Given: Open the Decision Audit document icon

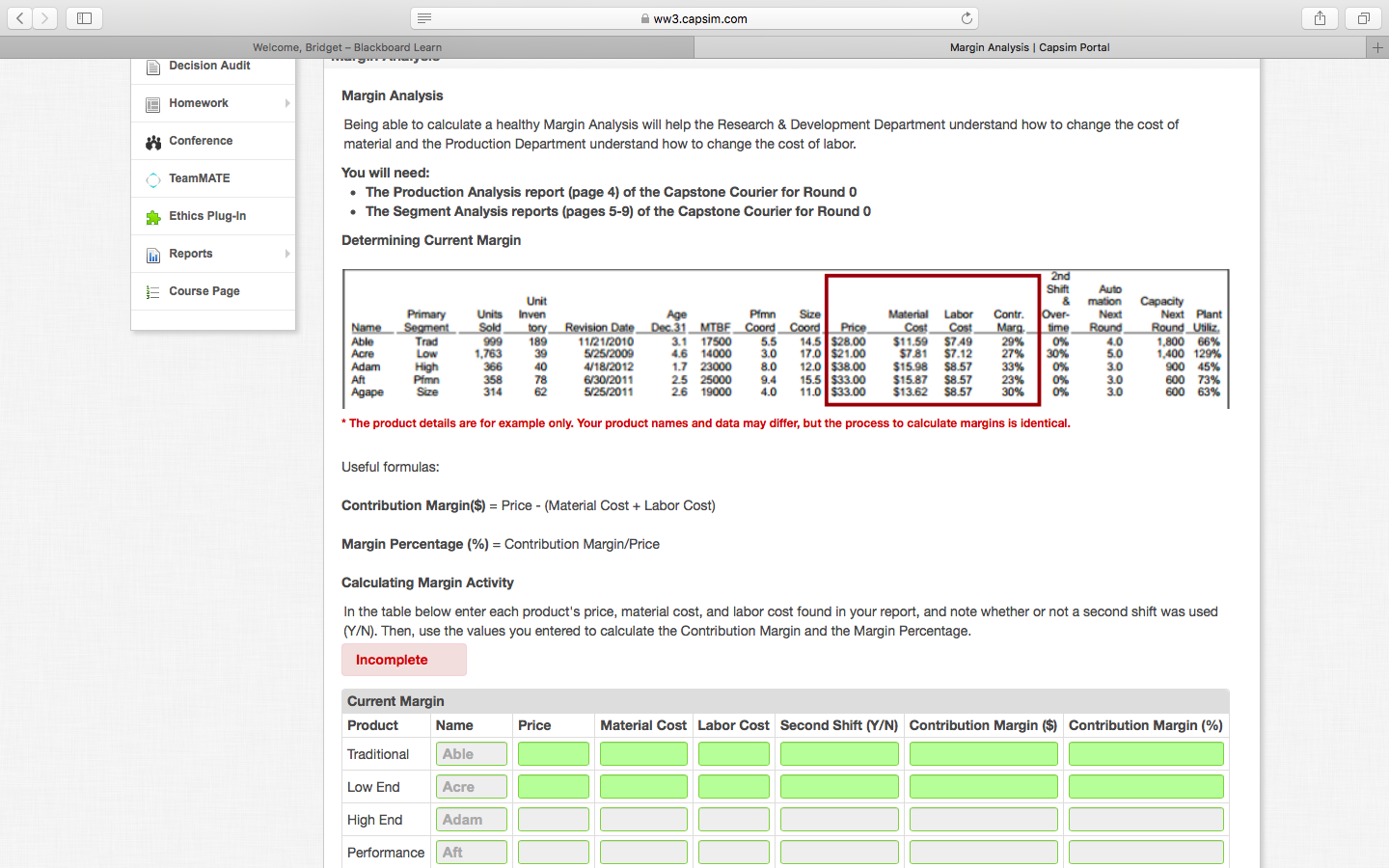Looking at the screenshot, I should 153,66.
